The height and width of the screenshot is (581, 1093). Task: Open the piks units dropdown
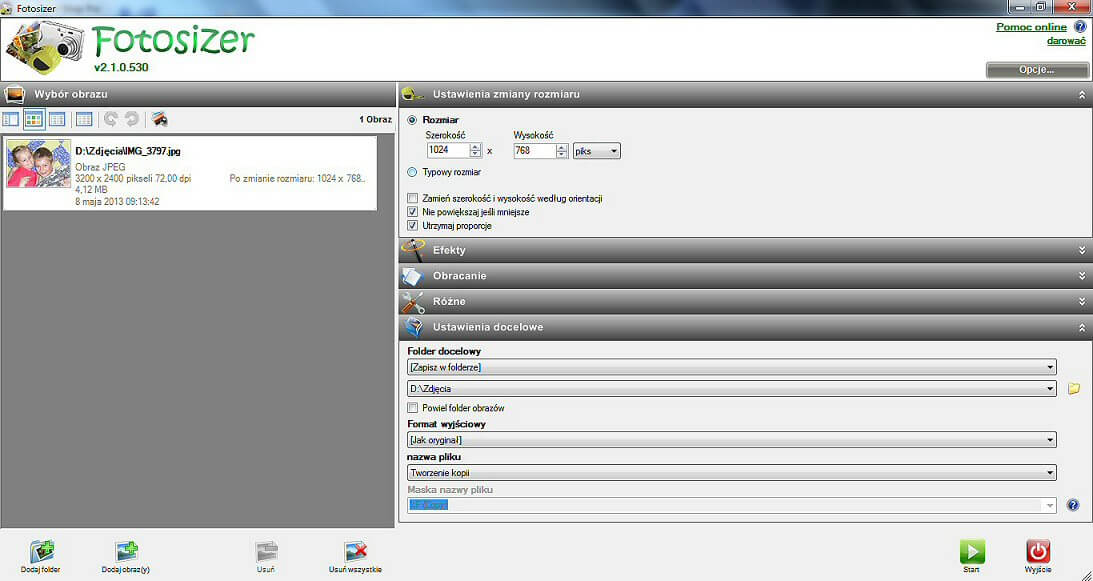coord(597,151)
